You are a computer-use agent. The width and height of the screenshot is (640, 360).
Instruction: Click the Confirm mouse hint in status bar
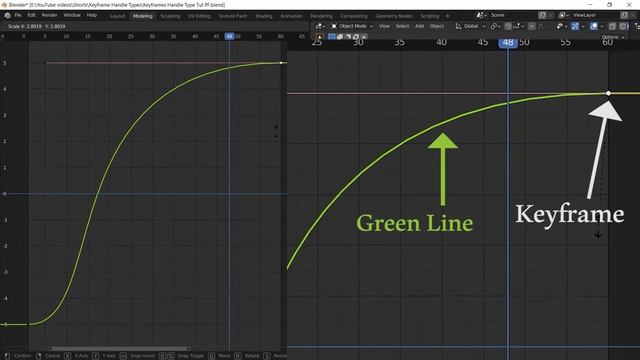pyautogui.click(x=18, y=356)
